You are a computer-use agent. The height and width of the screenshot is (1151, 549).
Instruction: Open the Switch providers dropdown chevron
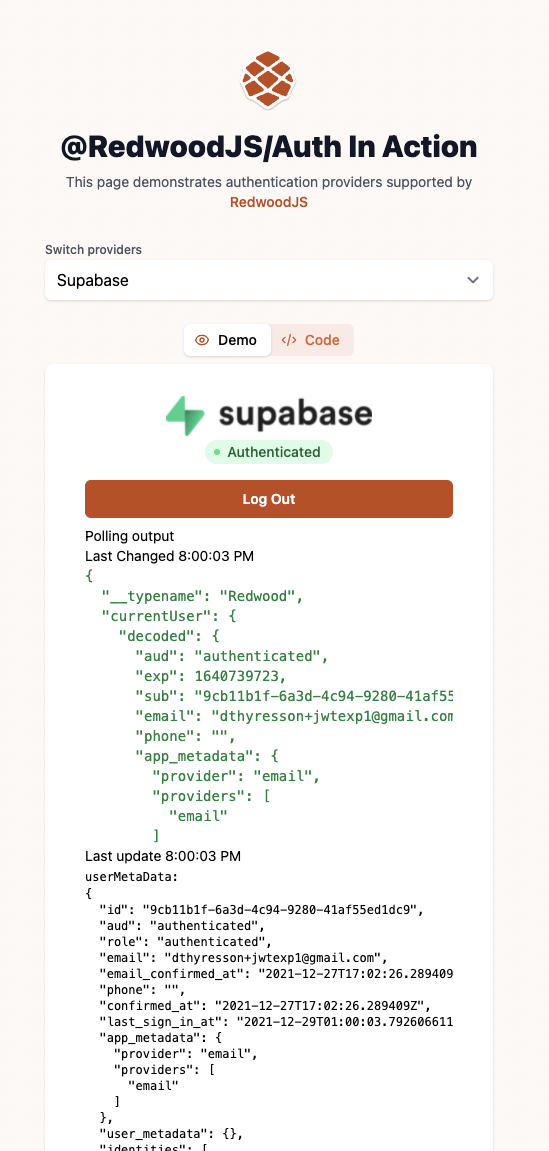coord(473,280)
